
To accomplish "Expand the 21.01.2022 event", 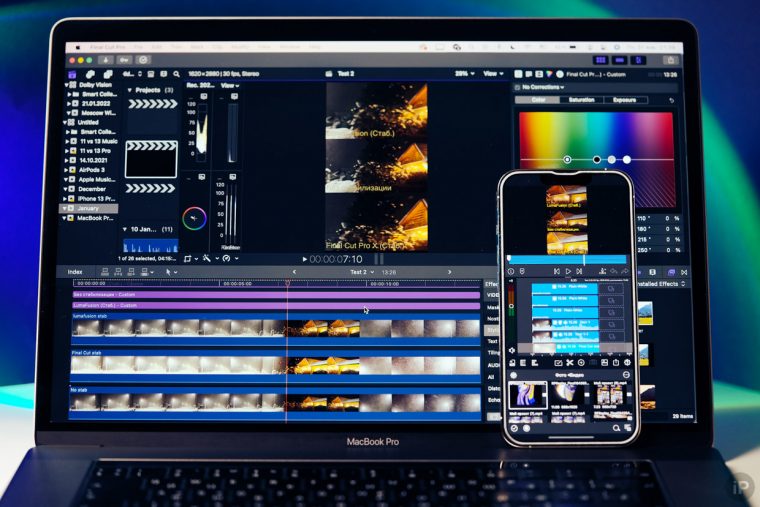I will tap(69, 104).
